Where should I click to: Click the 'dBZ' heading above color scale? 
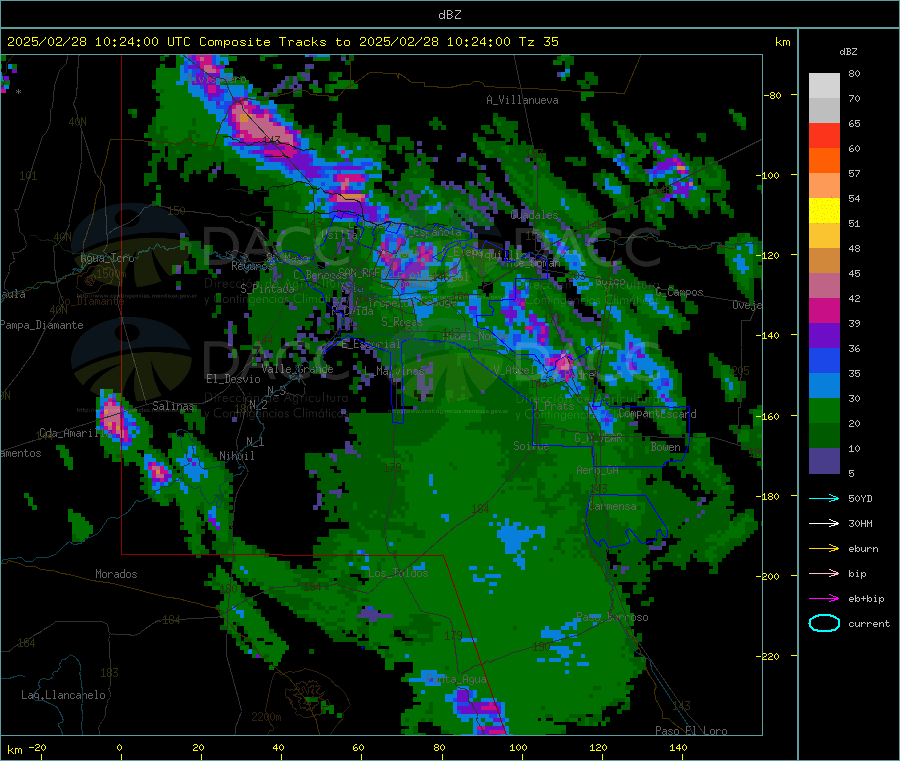coord(848,52)
